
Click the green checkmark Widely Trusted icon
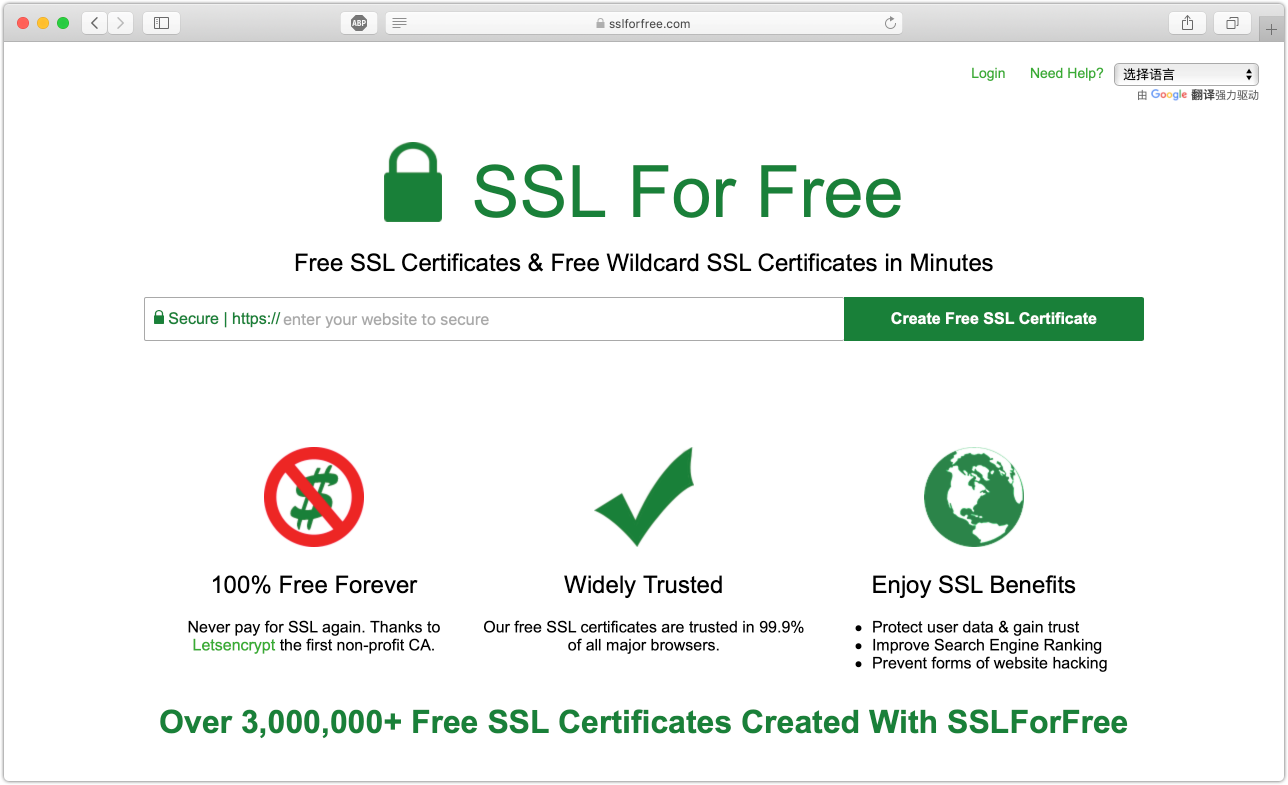point(644,496)
